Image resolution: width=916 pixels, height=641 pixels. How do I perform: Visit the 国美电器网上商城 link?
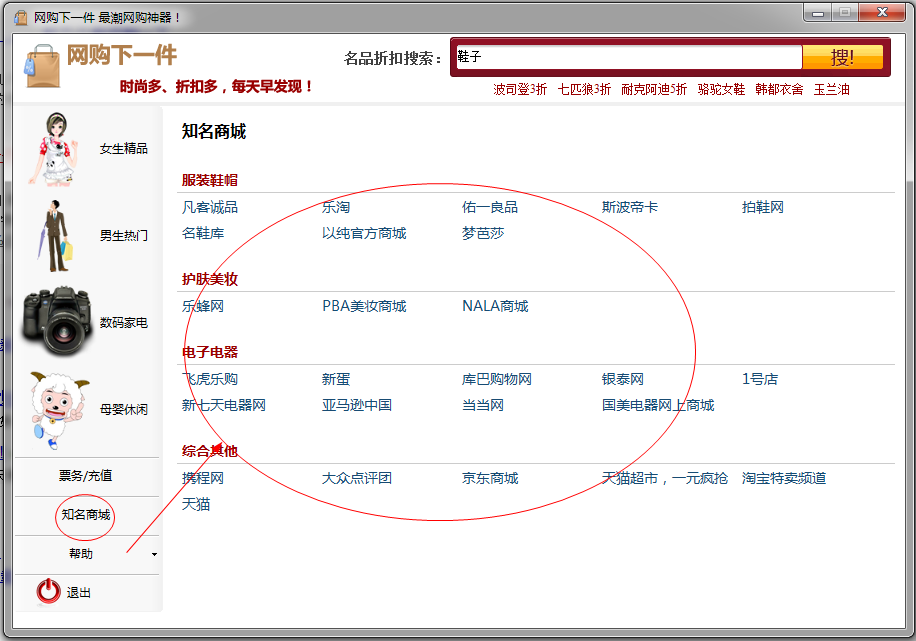658,405
